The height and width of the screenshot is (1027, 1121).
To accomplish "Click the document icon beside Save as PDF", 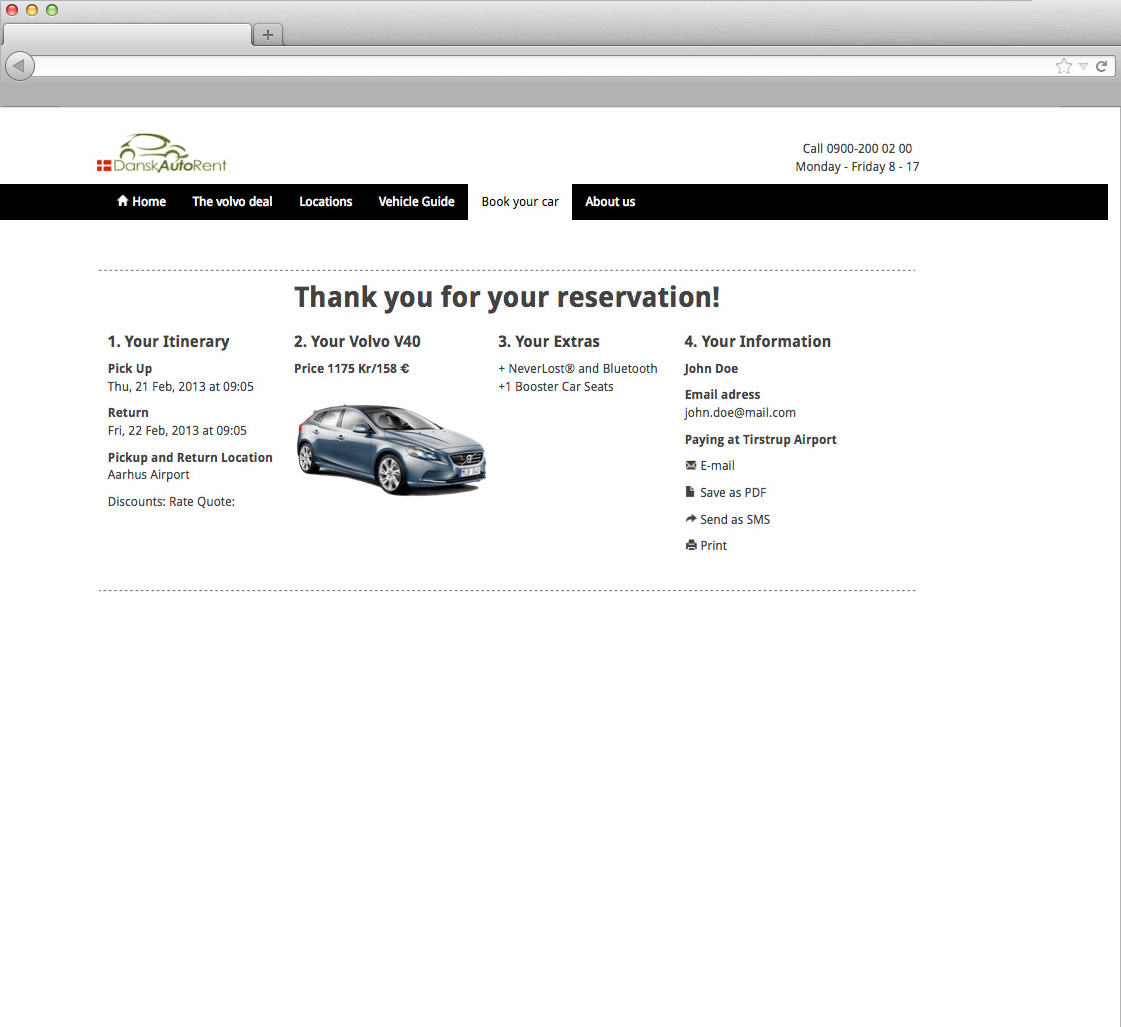I will point(690,492).
